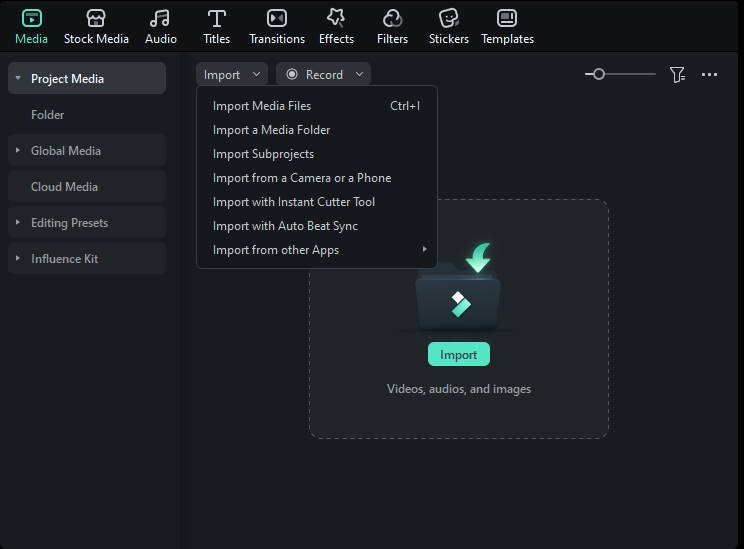
Task: Open the Effects sparkle icon
Action: [336, 19]
